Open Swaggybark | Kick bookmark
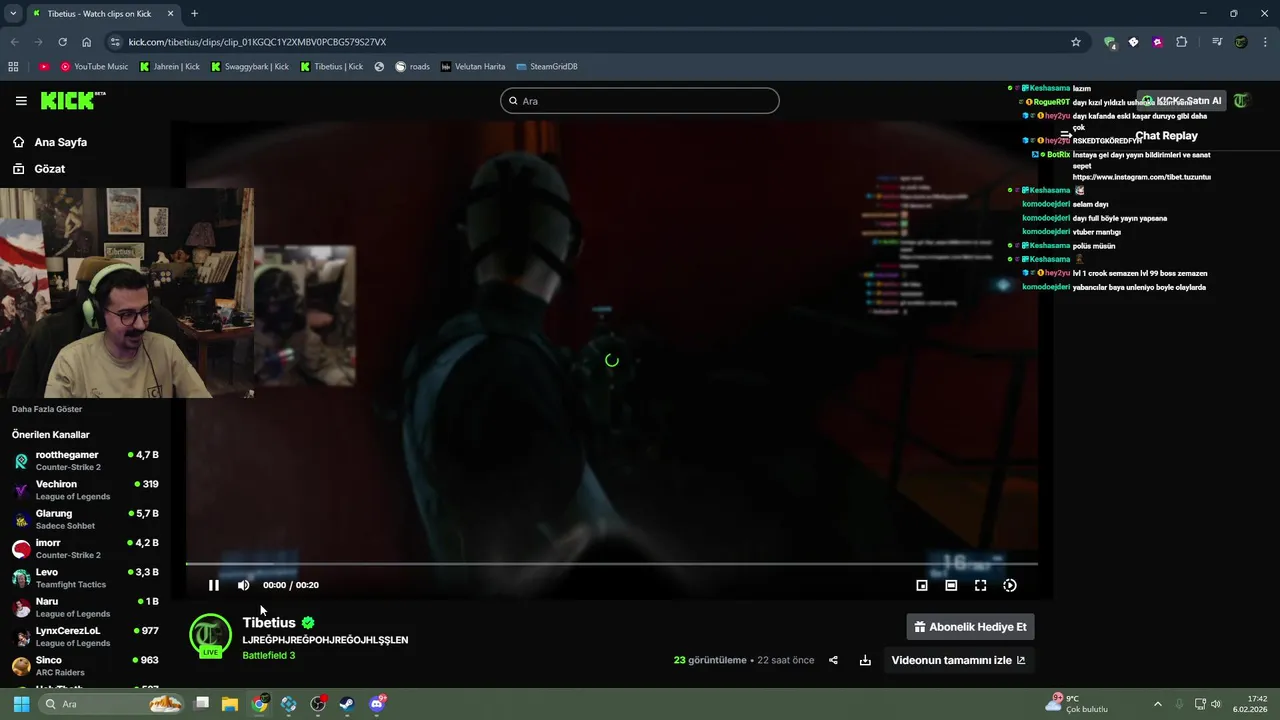The height and width of the screenshot is (720, 1280). point(250,67)
